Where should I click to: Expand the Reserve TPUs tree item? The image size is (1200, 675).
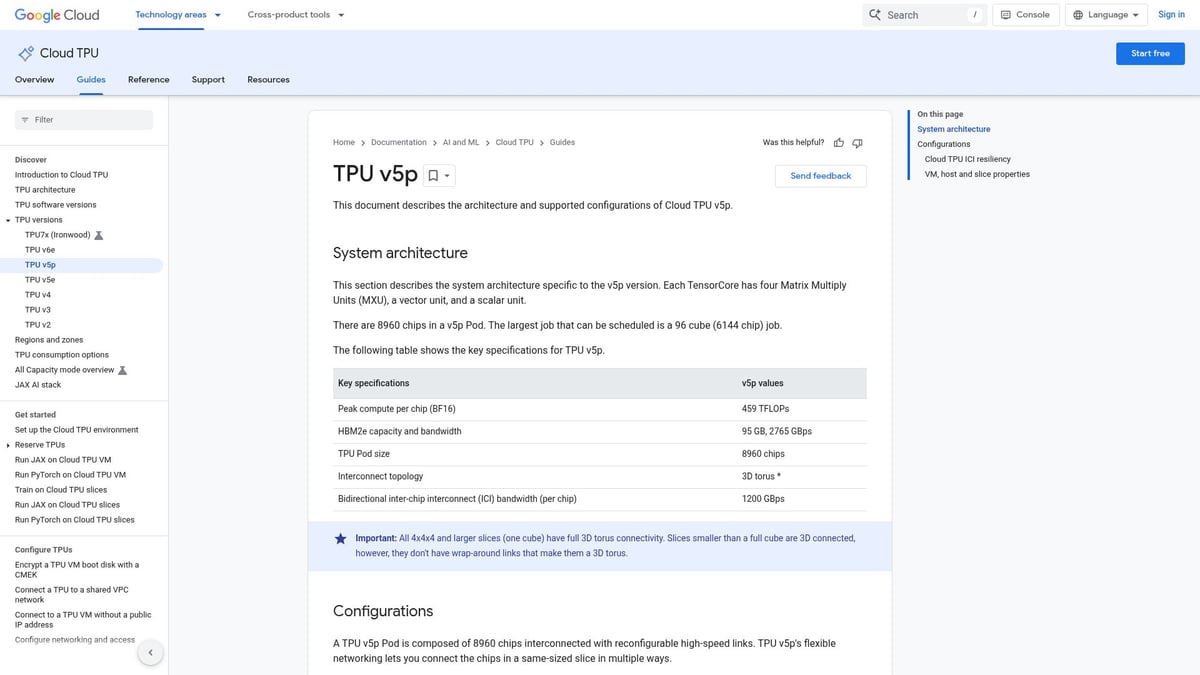coord(8,445)
